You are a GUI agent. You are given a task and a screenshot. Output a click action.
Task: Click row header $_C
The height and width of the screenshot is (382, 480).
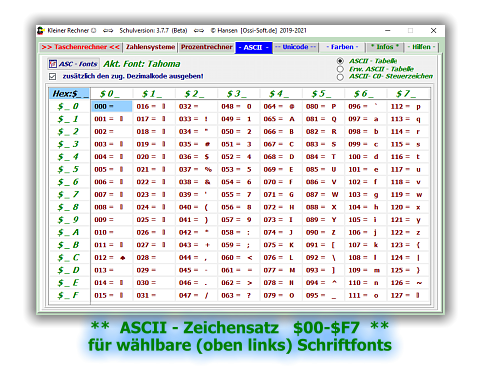(70, 258)
